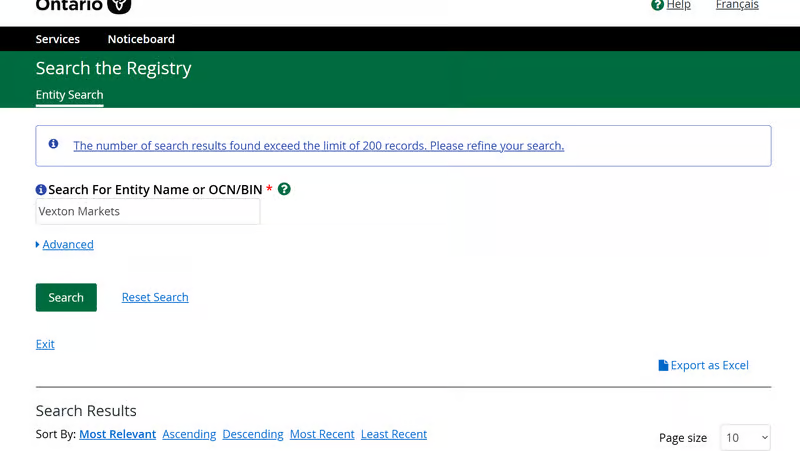Click inside the entity name input field
Viewport: 800px width, 451px height.
coord(148,211)
